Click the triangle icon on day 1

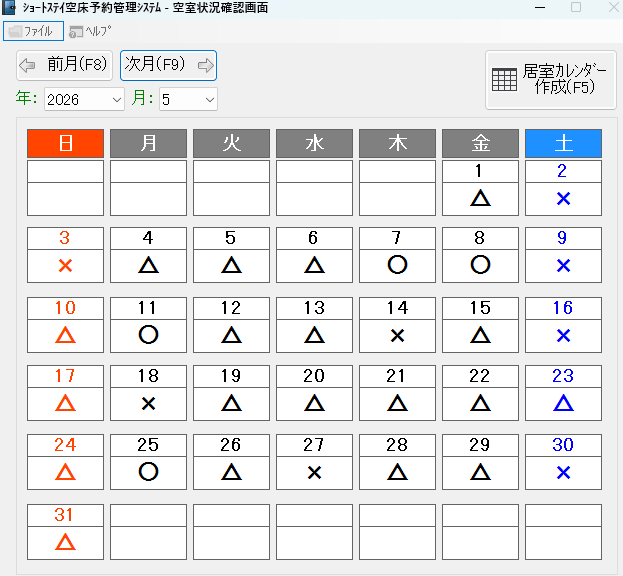tap(480, 198)
